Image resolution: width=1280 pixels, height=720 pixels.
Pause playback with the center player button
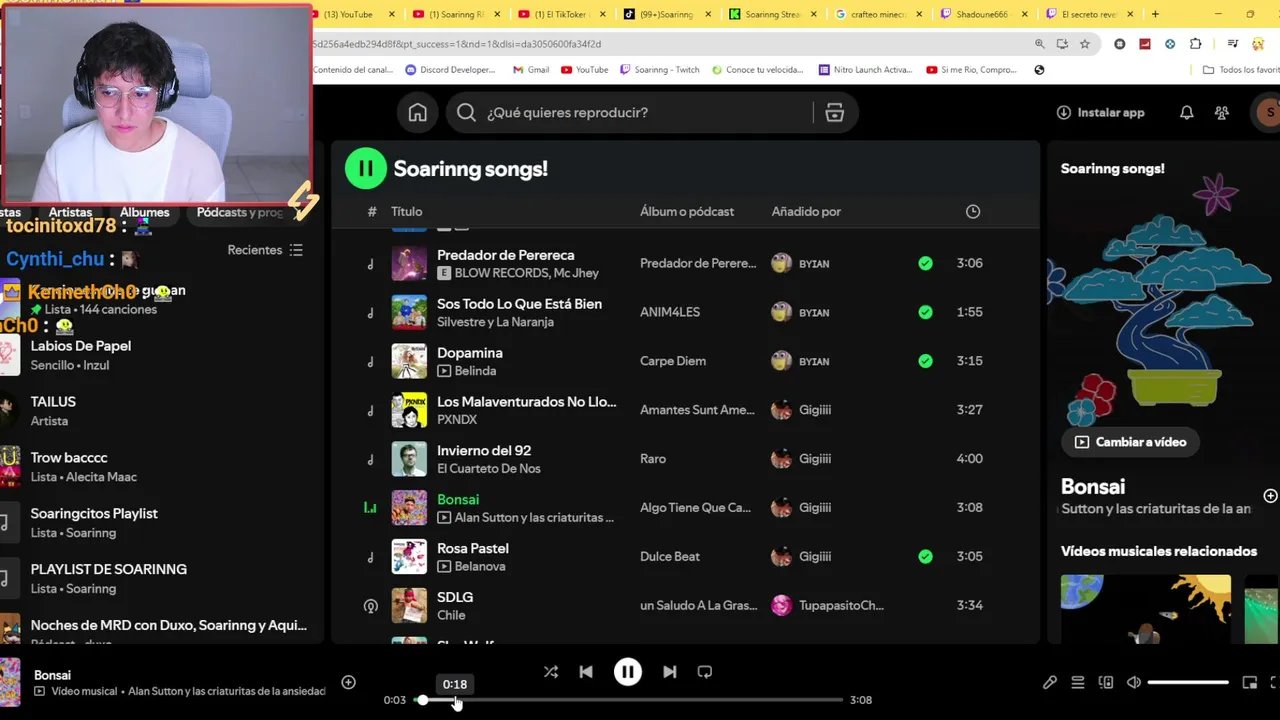pos(628,672)
